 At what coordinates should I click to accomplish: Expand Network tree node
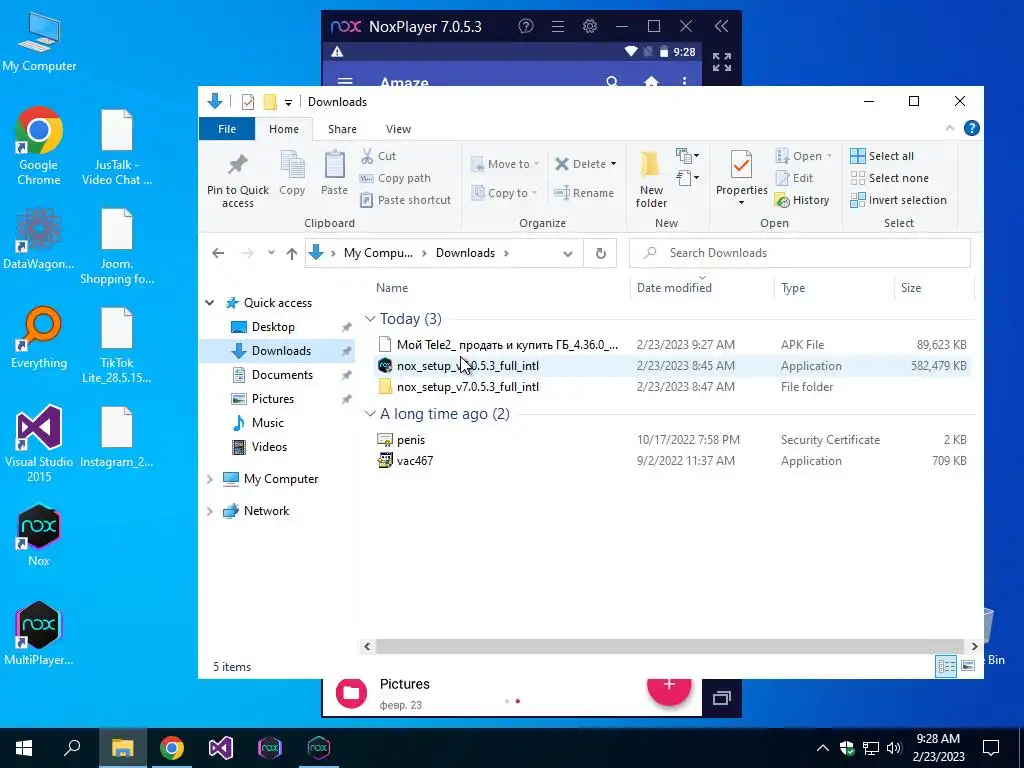[x=210, y=511]
